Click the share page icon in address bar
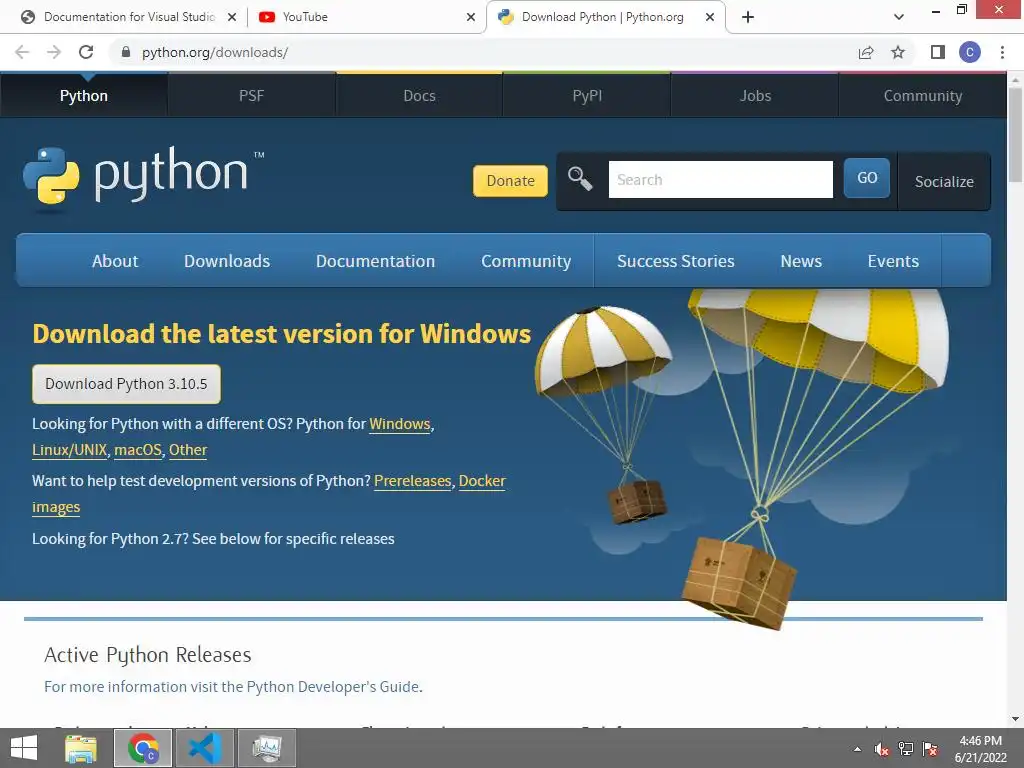The width and height of the screenshot is (1024, 768). 866,52
